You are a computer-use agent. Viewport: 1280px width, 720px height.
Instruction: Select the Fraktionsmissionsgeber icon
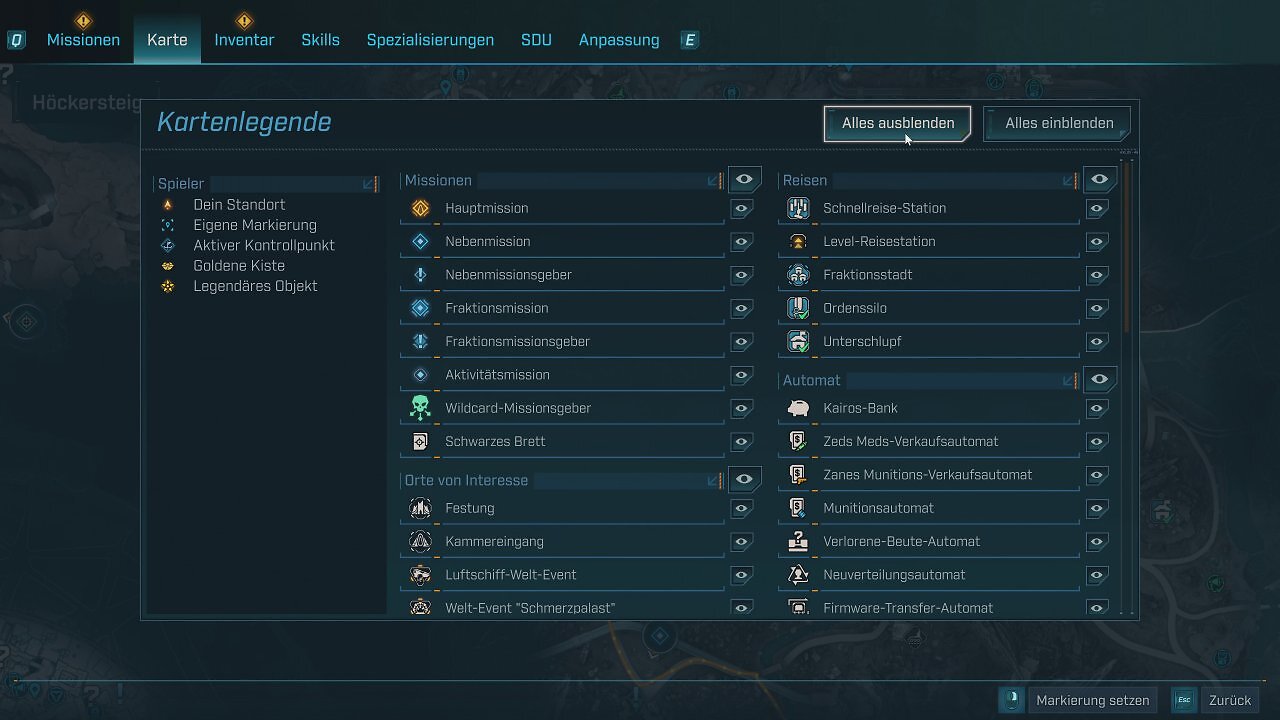tap(421, 341)
